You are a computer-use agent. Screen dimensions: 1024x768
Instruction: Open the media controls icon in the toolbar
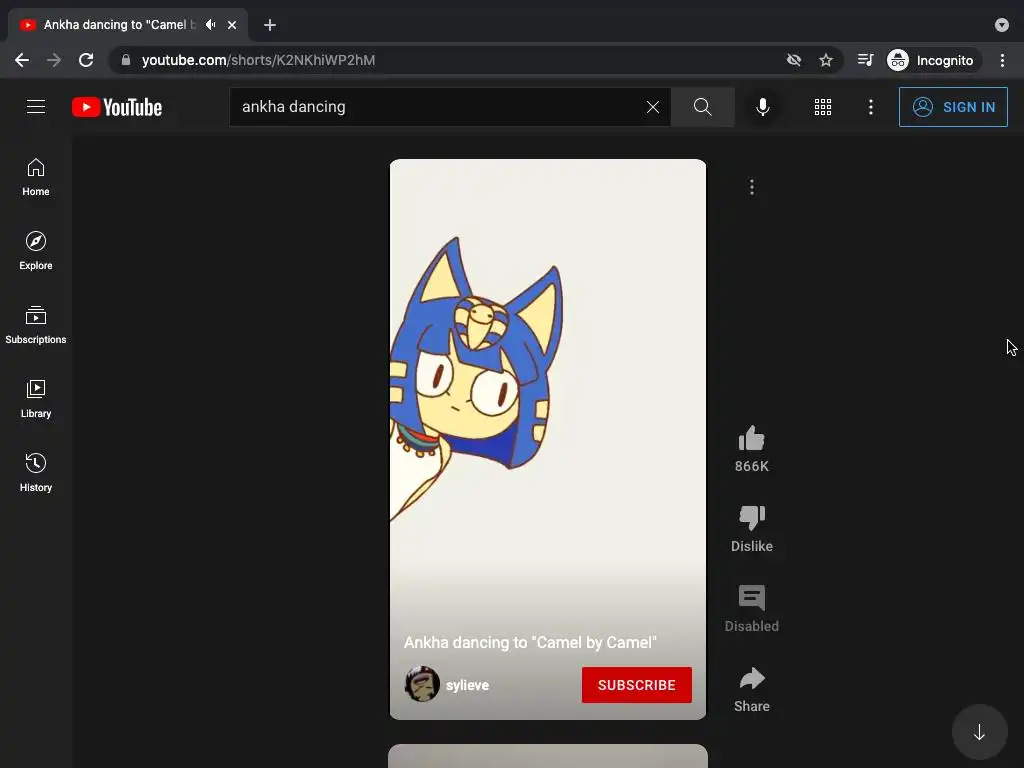click(x=865, y=60)
